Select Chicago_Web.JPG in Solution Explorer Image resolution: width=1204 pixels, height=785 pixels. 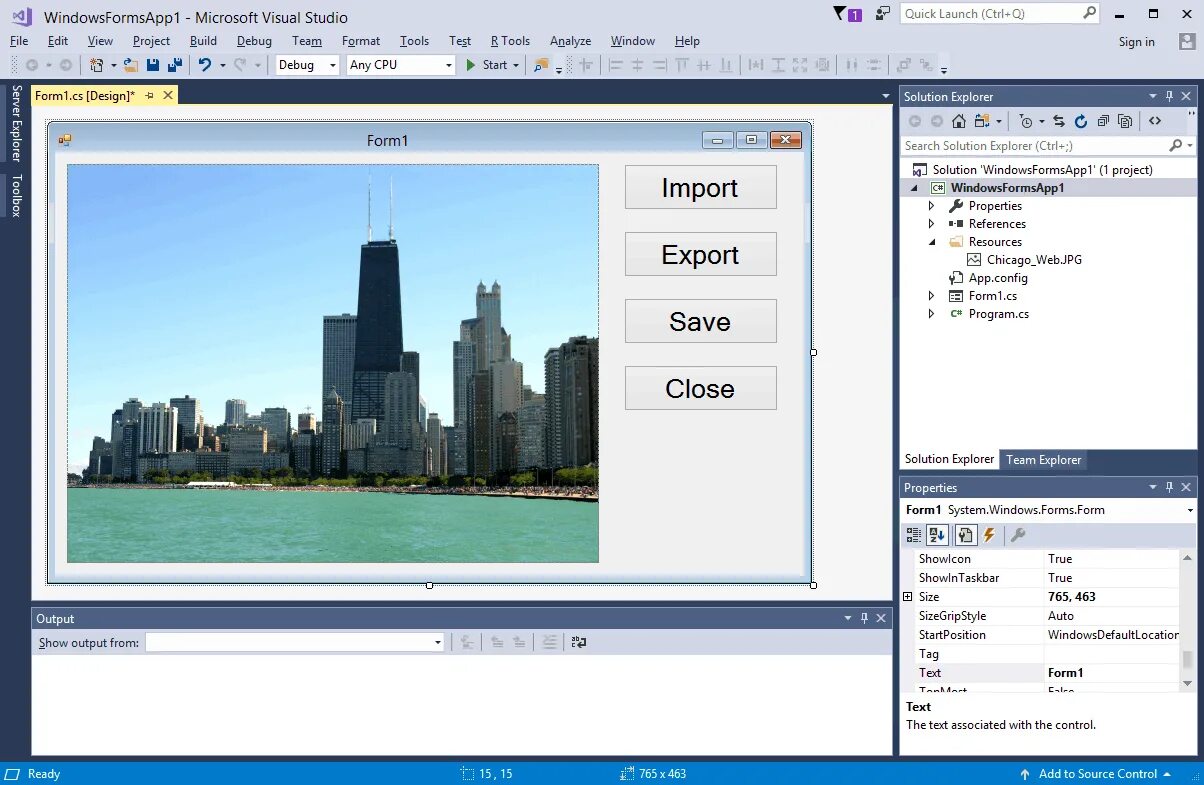tap(1034, 260)
